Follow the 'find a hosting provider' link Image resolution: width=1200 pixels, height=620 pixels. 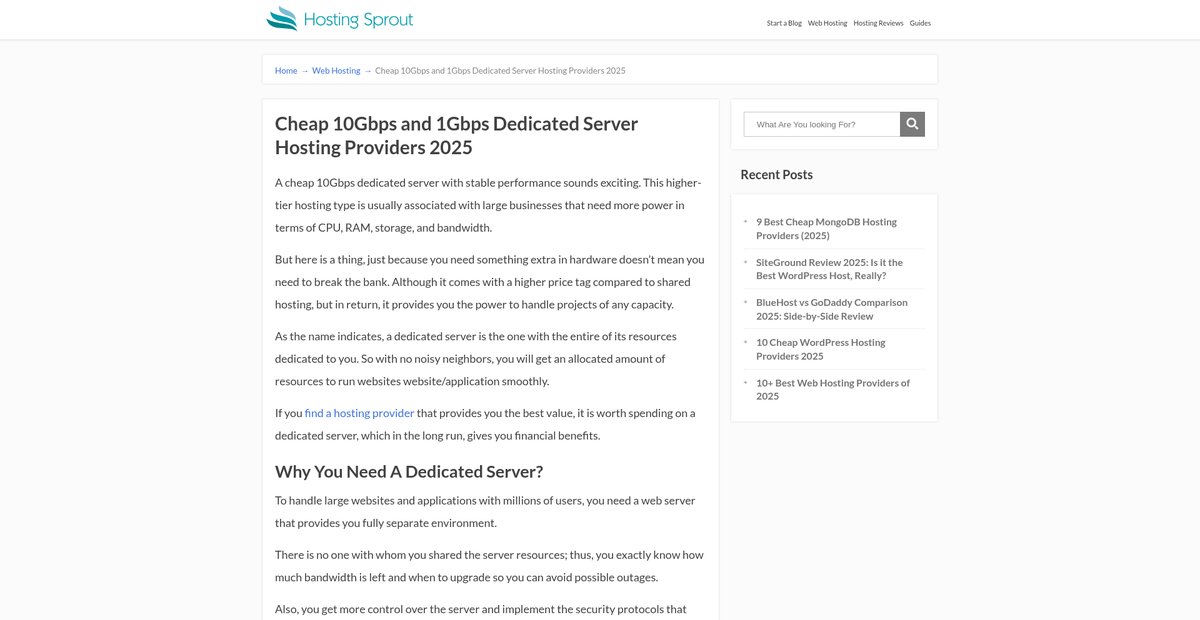pos(359,413)
